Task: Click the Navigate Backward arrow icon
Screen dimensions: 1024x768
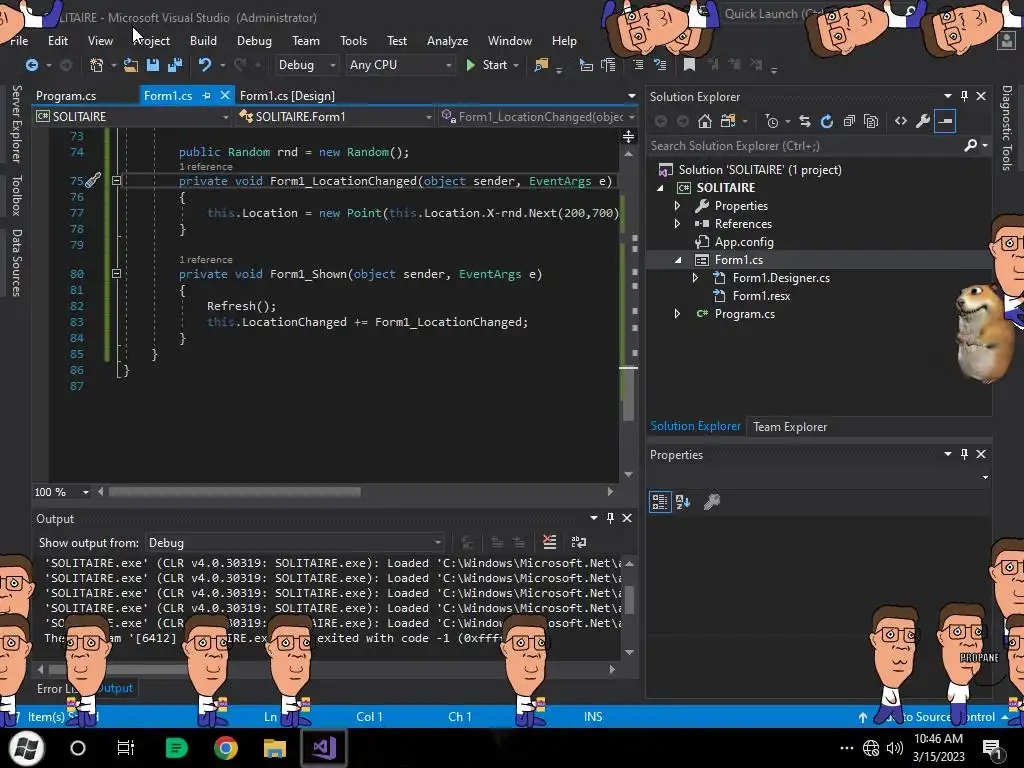Action: point(31,65)
